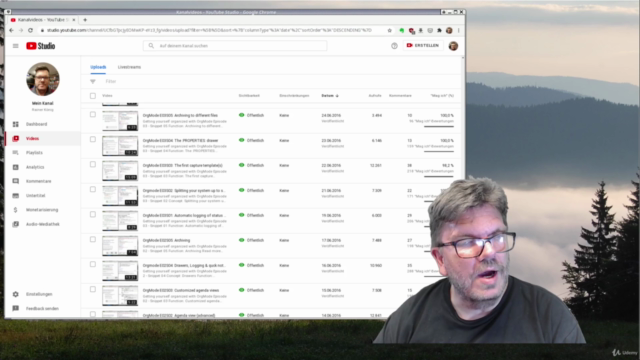
Task: Click date '24.06.2016' in first video row
Action: [x=331, y=116]
